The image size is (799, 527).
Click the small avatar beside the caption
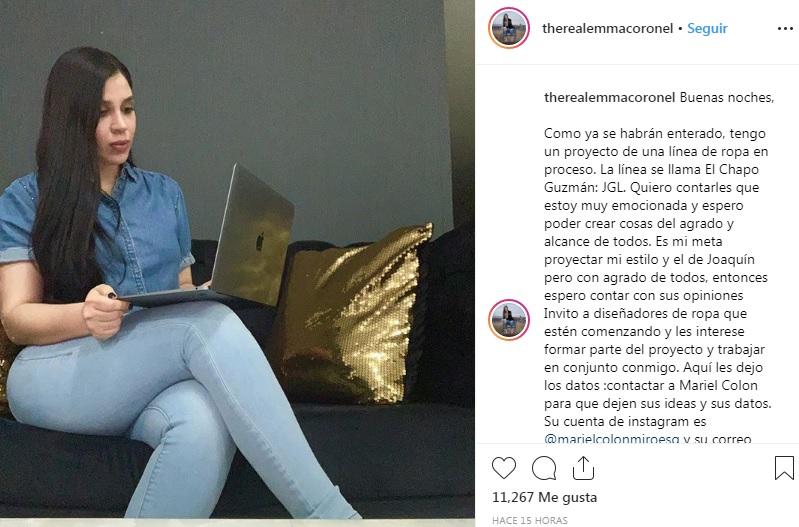(509, 320)
